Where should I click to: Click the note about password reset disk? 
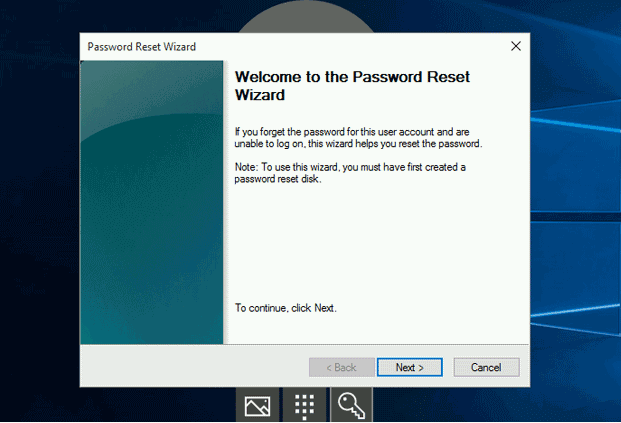[x=350, y=173]
